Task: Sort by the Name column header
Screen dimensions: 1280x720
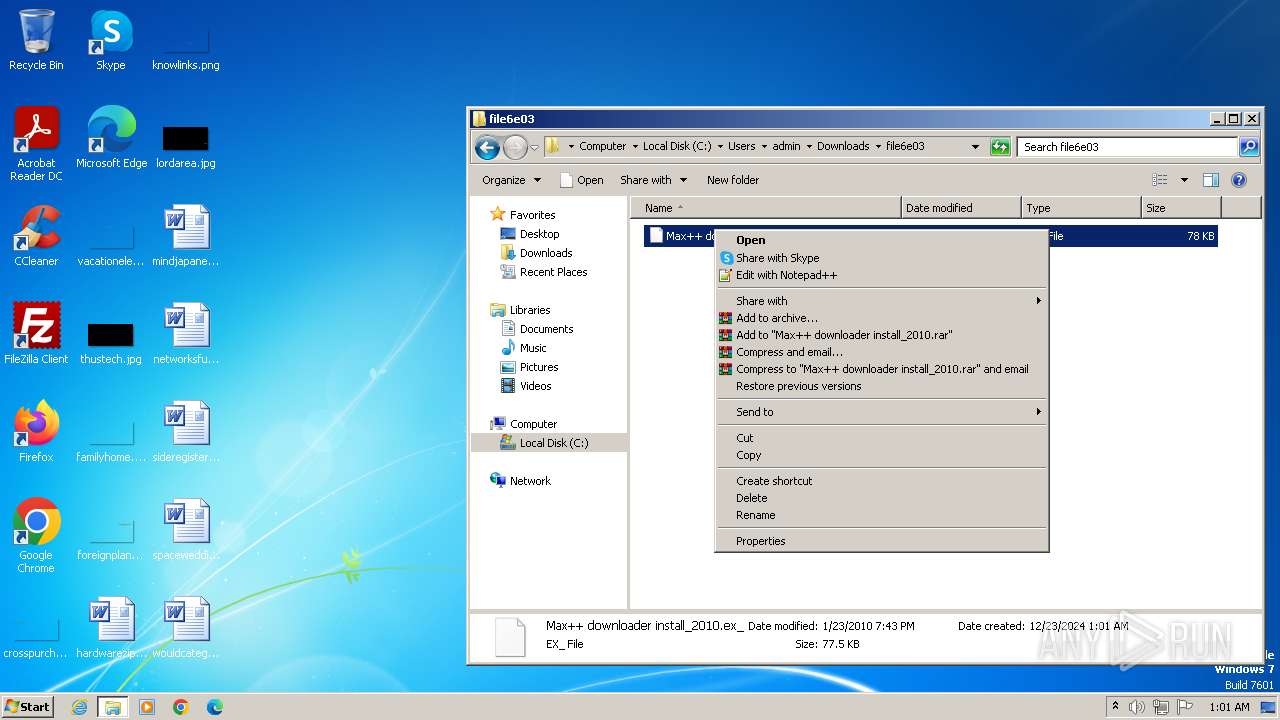Action: coord(766,208)
